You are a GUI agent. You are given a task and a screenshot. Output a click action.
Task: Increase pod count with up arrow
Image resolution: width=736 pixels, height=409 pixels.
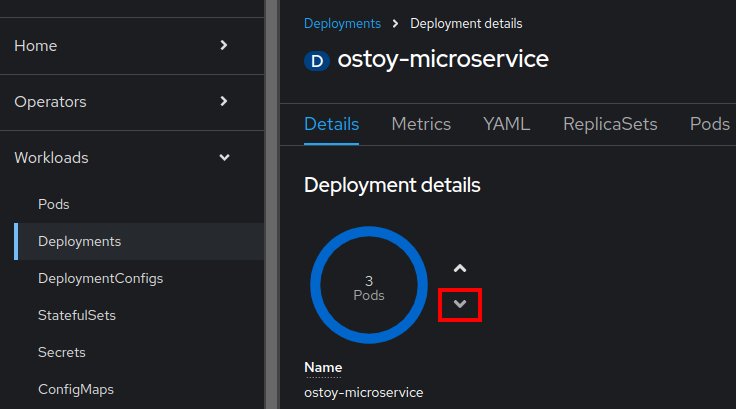tap(460, 269)
